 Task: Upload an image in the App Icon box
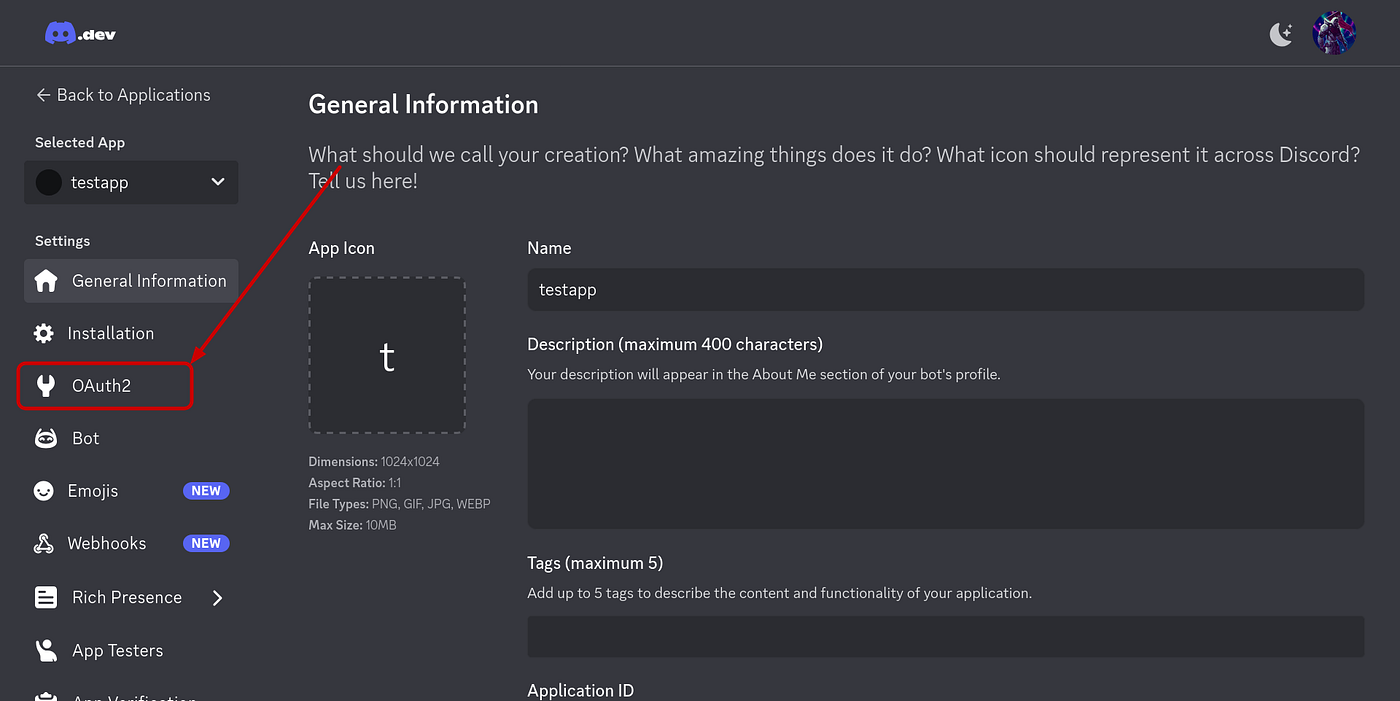click(x=387, y=355)
